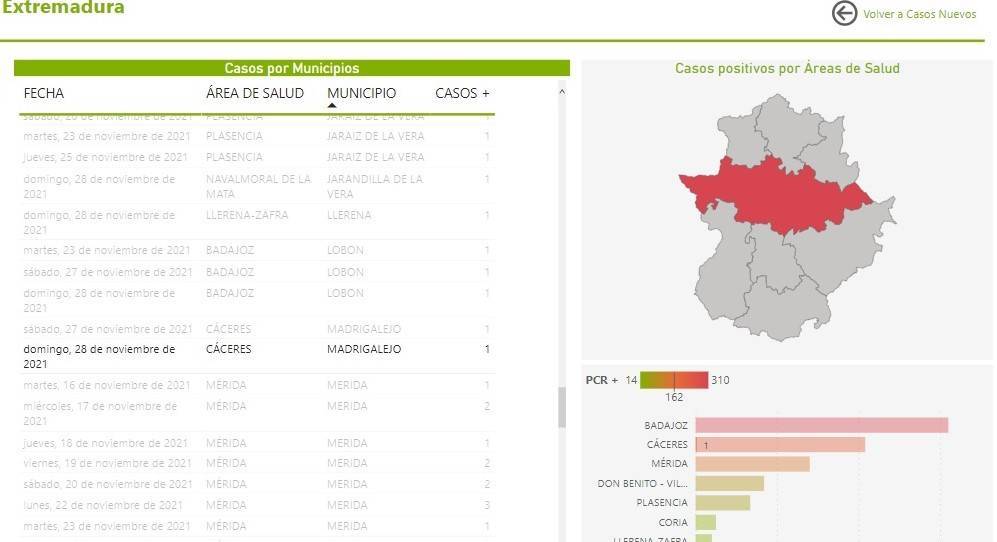Viewport: 997px width, 542px height.
Task: Select martes 23 noviembre JARAIZ DE LA VERA row
Action: 257,136
